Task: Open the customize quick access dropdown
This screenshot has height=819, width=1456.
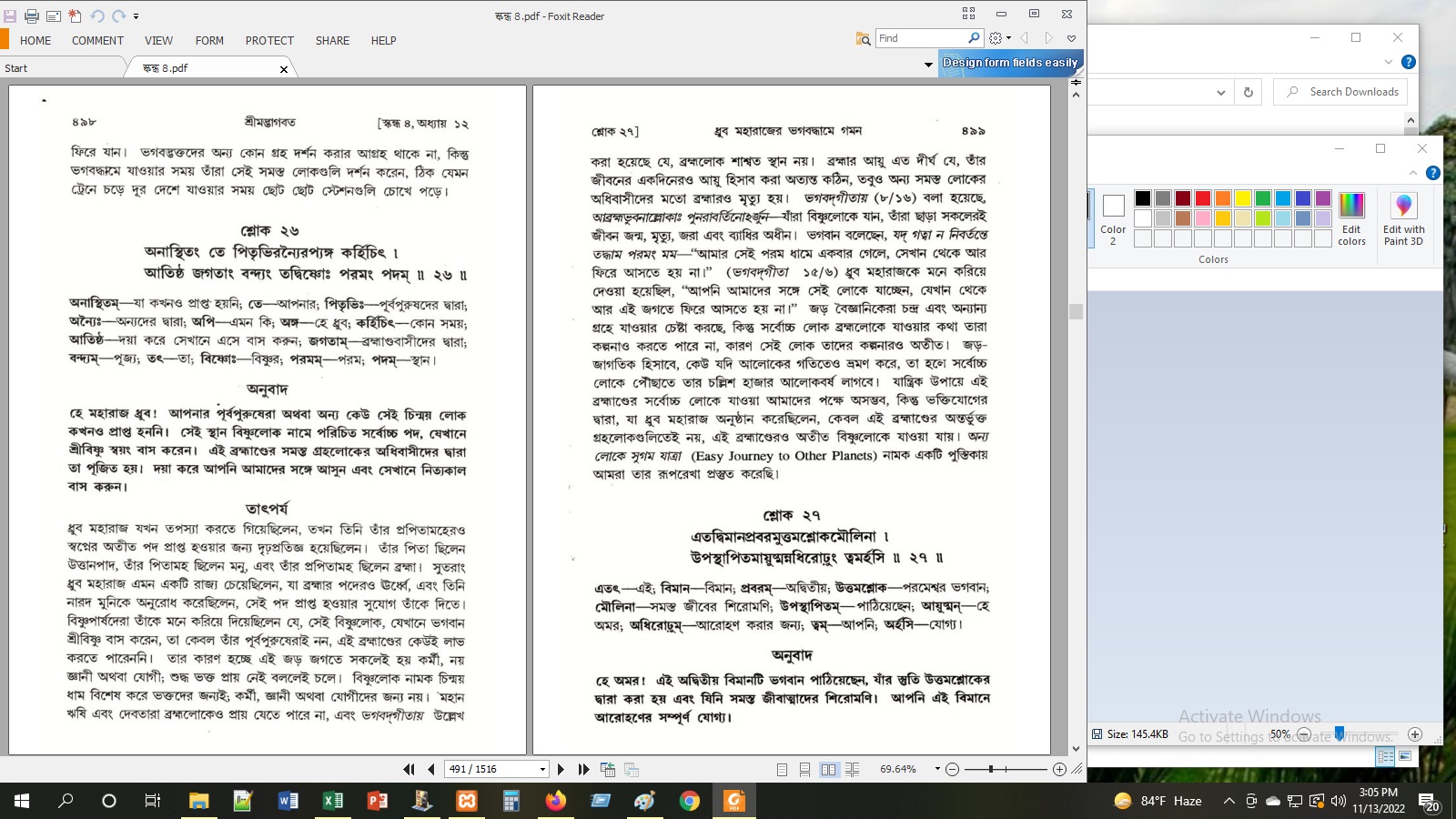Action: [x=136, y=16]
